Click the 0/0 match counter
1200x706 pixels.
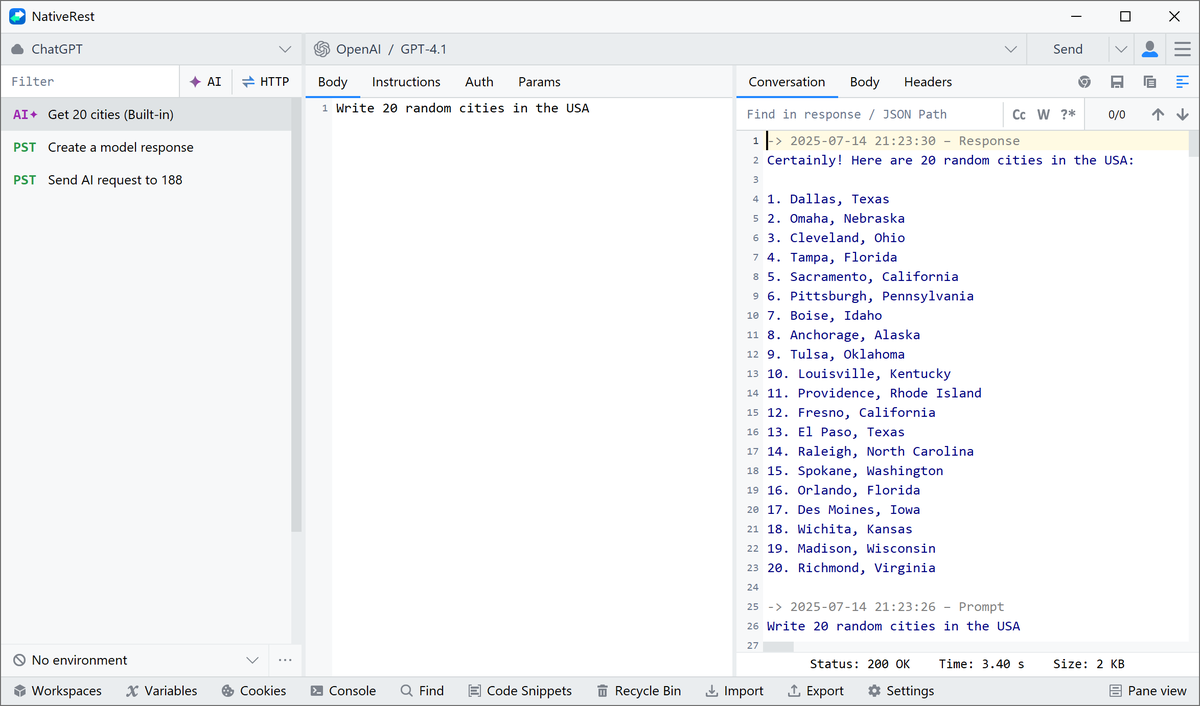coord(1117,115)
